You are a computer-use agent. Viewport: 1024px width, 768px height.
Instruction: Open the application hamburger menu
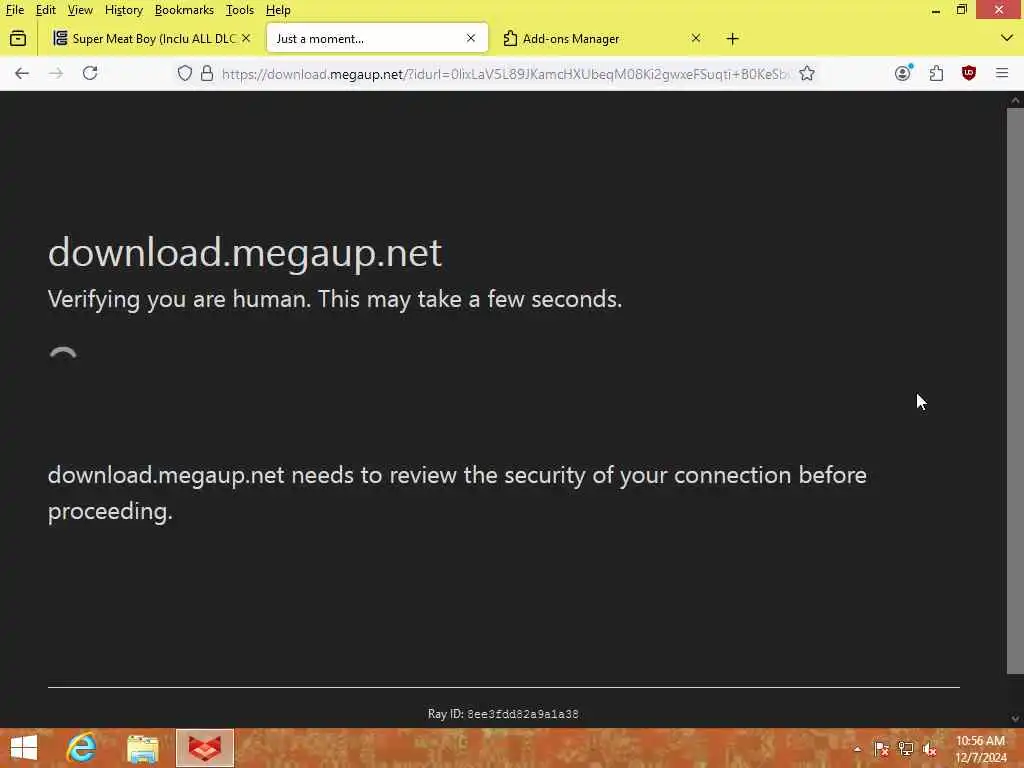coord(1002,73)
